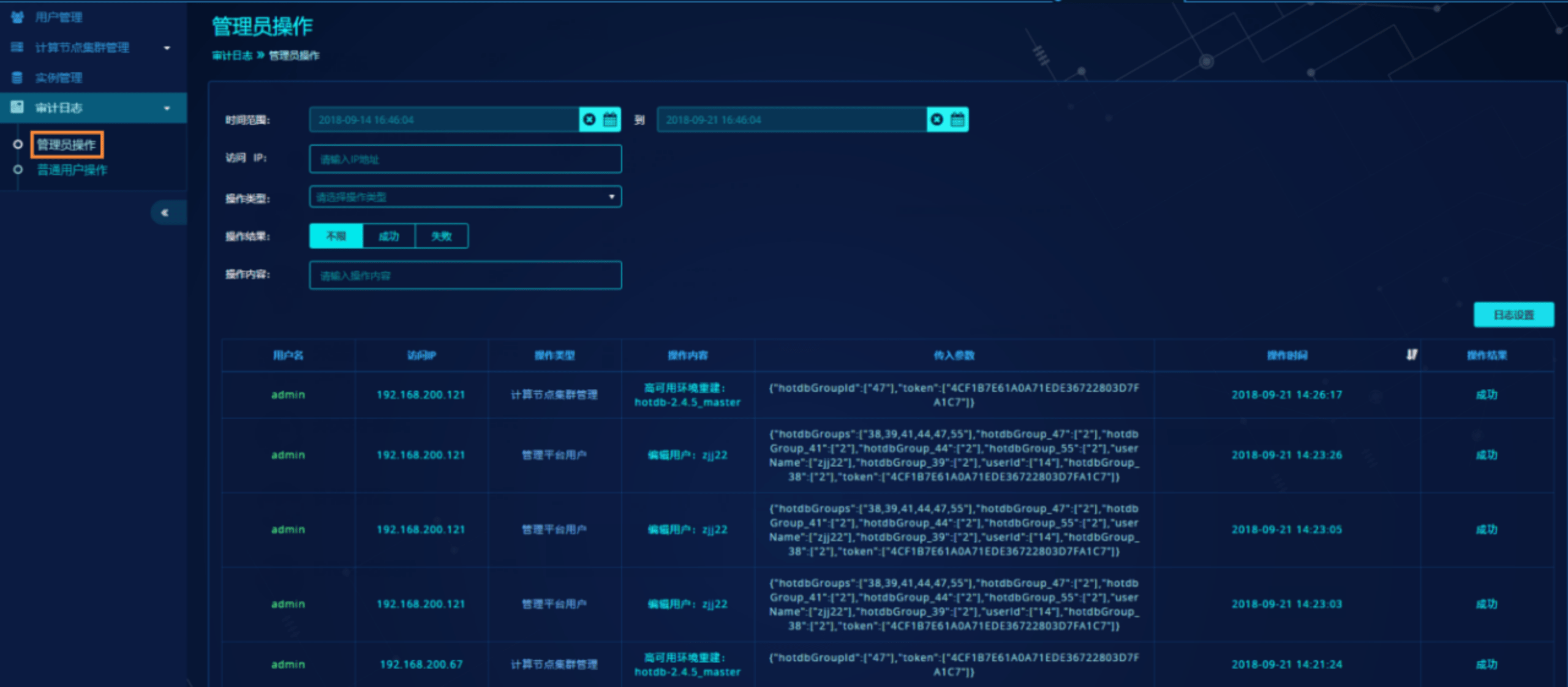Collapse the 审计日志 sidebar menu arrow
Screen dimensions: 1568x687
(167, 108)
